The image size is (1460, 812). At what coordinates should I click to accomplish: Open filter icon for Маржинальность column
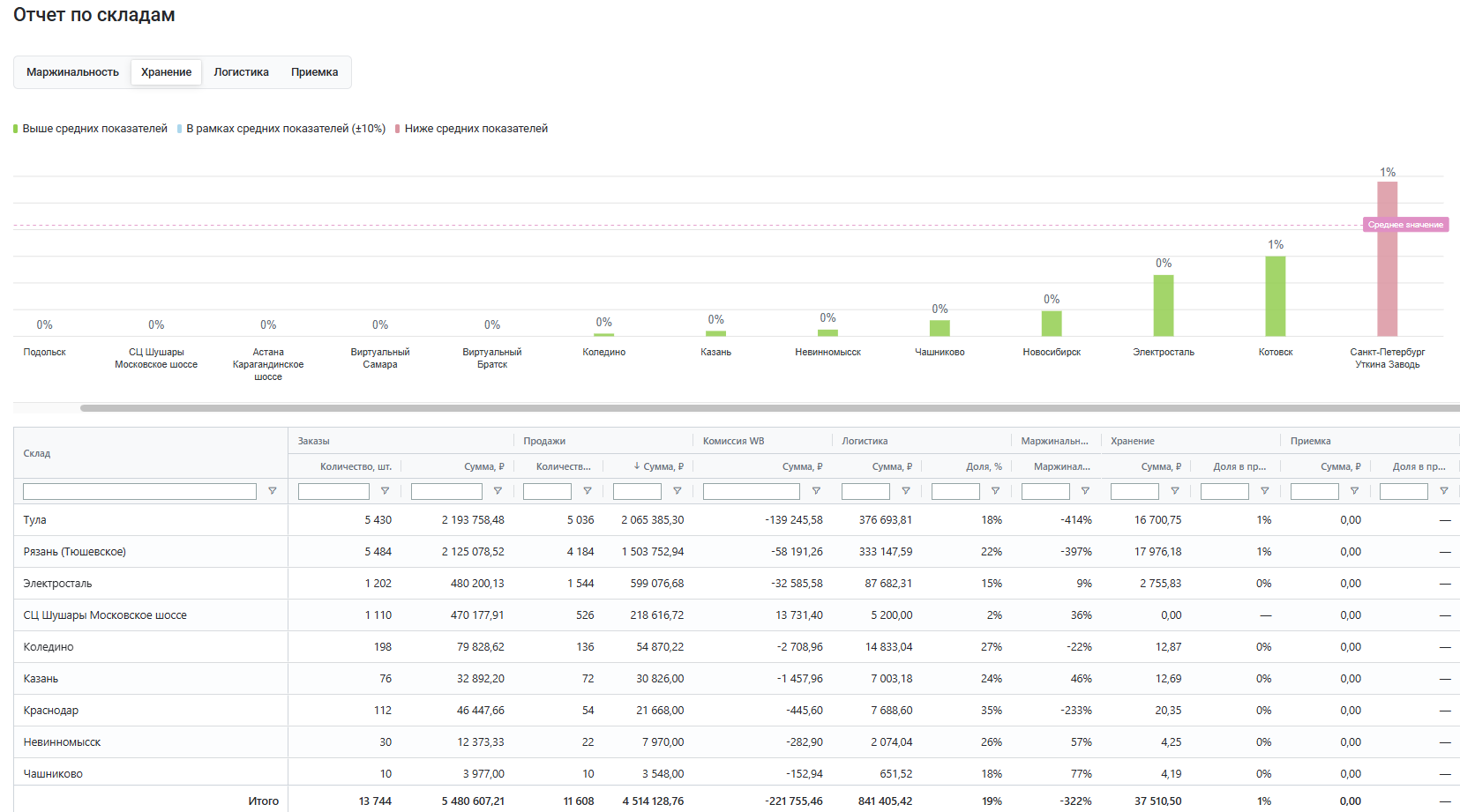coord(1085,491)
